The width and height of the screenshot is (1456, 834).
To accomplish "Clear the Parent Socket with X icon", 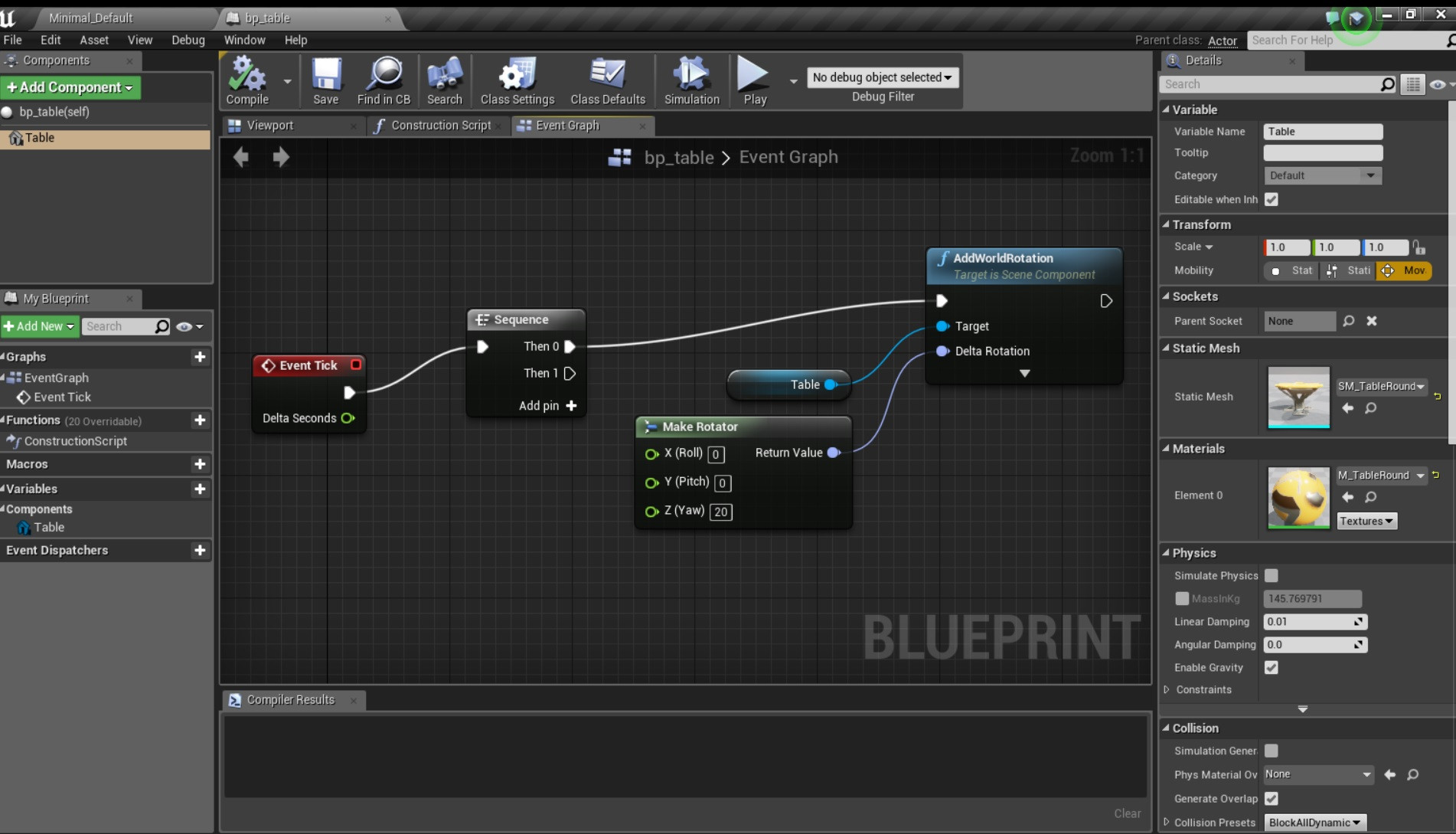I will (x=1372, y=321).
